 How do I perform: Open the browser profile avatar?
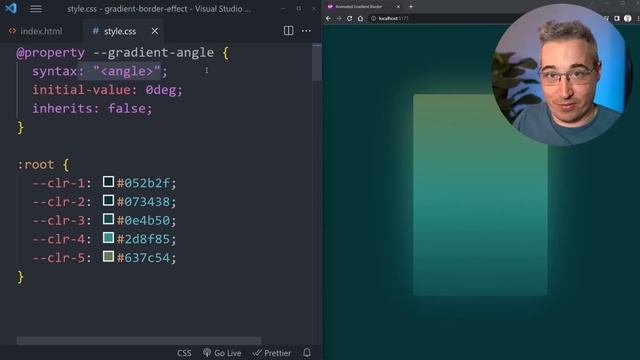point(628,18)
